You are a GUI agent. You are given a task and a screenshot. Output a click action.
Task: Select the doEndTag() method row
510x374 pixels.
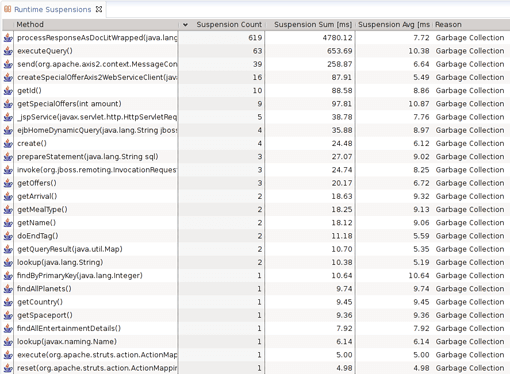[x=256, y=236]
